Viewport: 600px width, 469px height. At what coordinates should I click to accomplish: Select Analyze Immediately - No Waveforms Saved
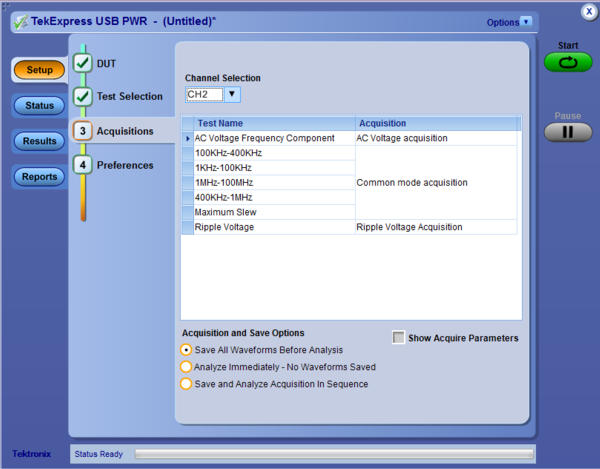pos(186,367)
